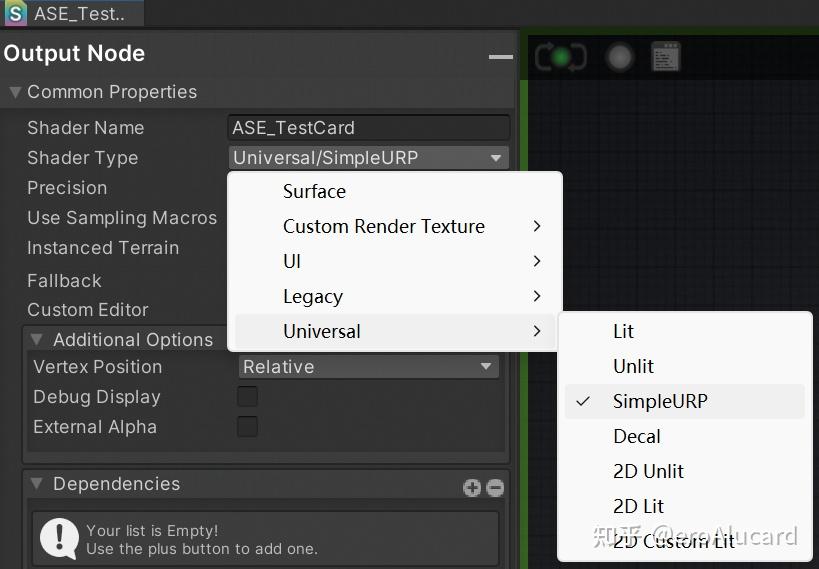Enable the Debug Display checkbox
Viewport: 819px width, 569px height.
(x=246, y=397)
